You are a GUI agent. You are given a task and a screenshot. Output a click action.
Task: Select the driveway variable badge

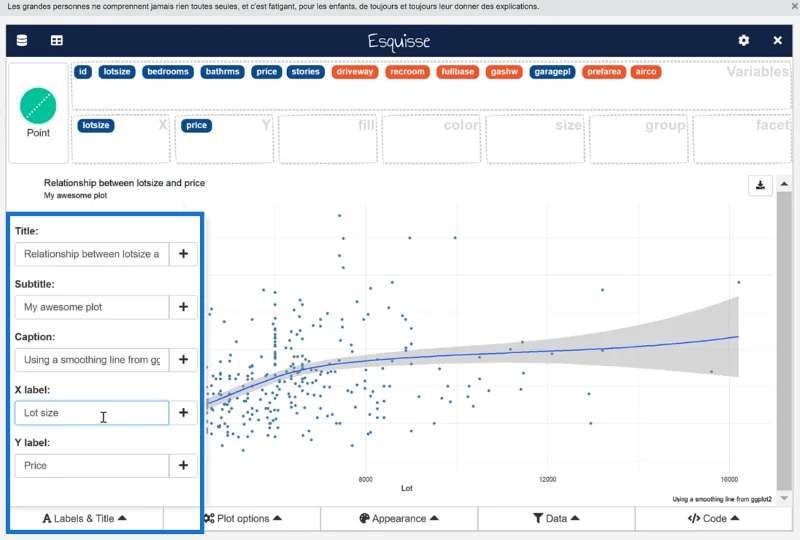click(x=355, y=72)
